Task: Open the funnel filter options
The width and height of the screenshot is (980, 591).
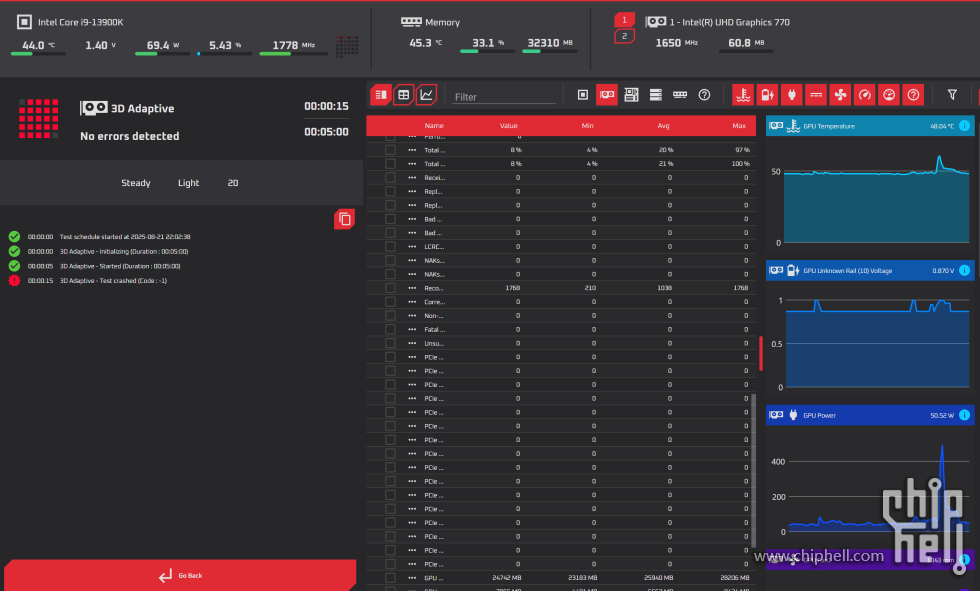Action: click(x=952, y=95)
